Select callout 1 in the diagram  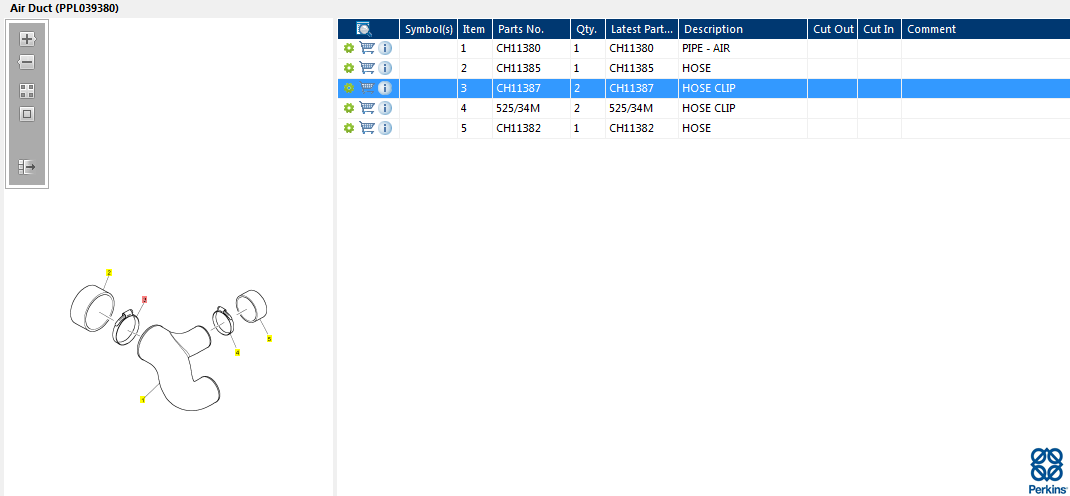(143, 400)
